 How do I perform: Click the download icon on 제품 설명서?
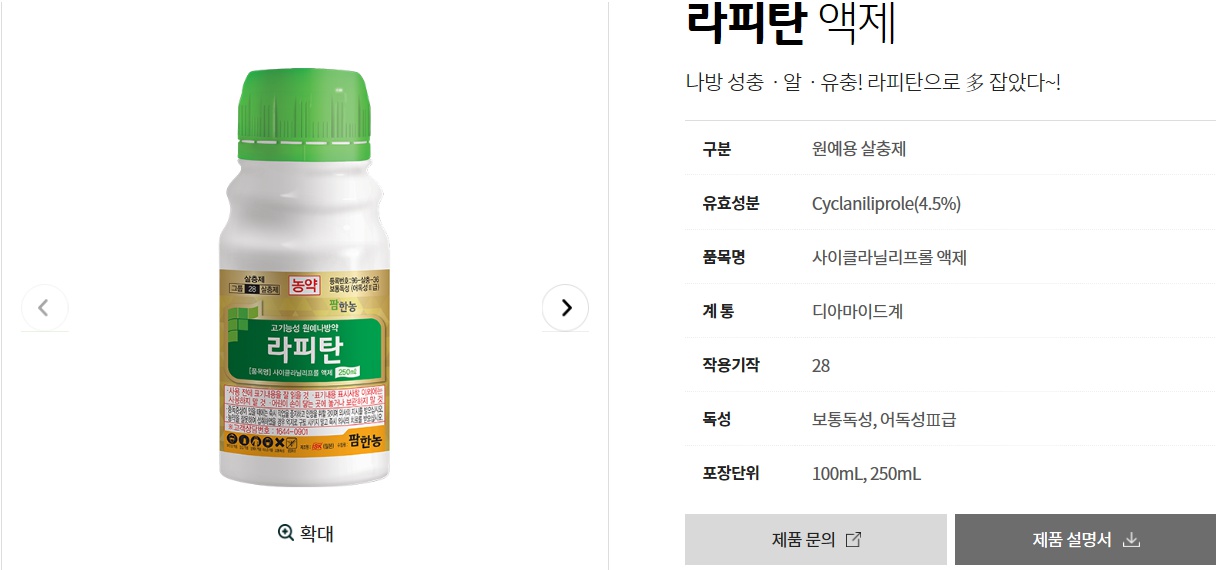[x=1131, y=540]
